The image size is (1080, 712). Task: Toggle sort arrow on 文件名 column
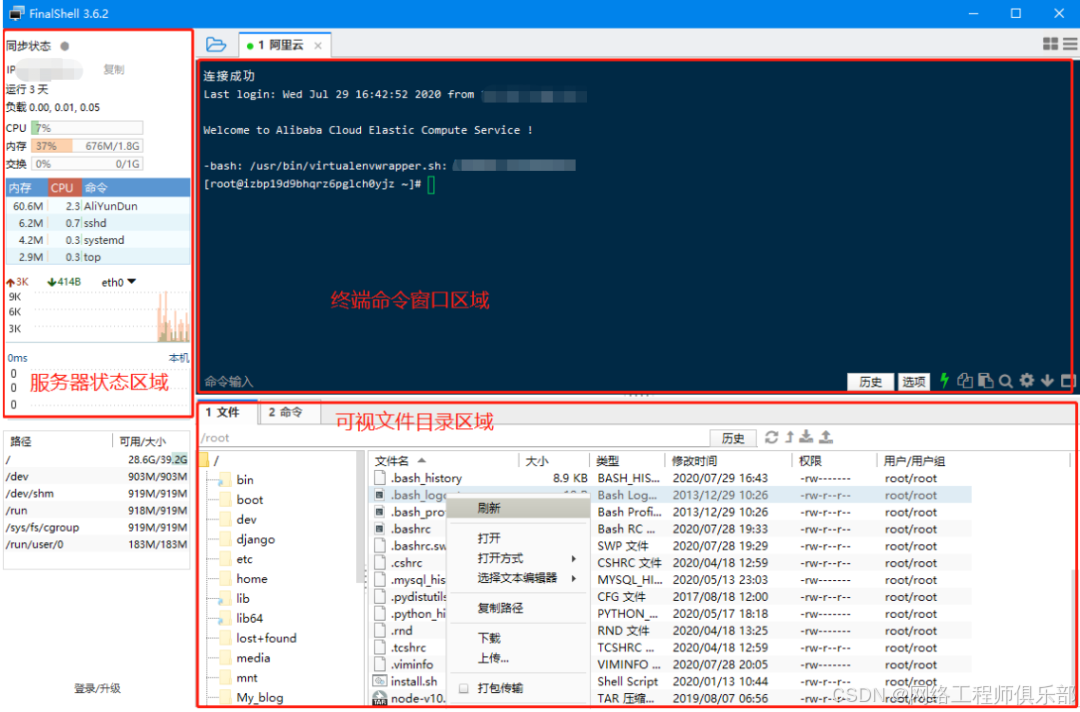422,461
